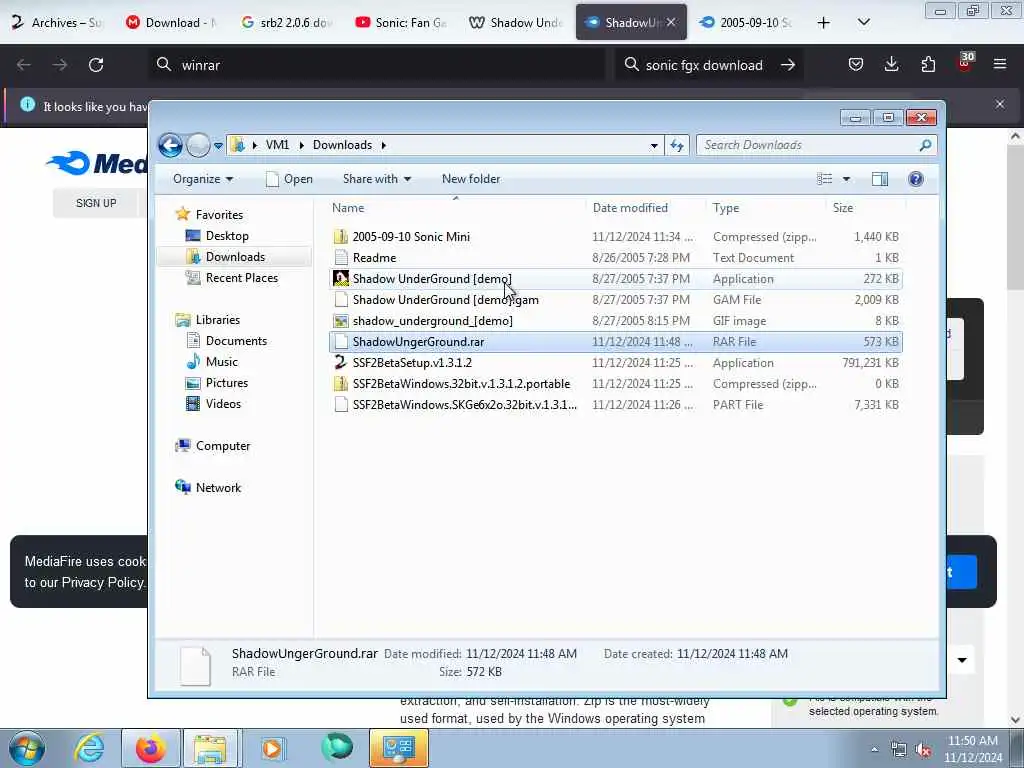Switch to 2005-09-10 Sonic MediaFire tab
Viewport: 1024px width, 768px height.
(746, 22)
